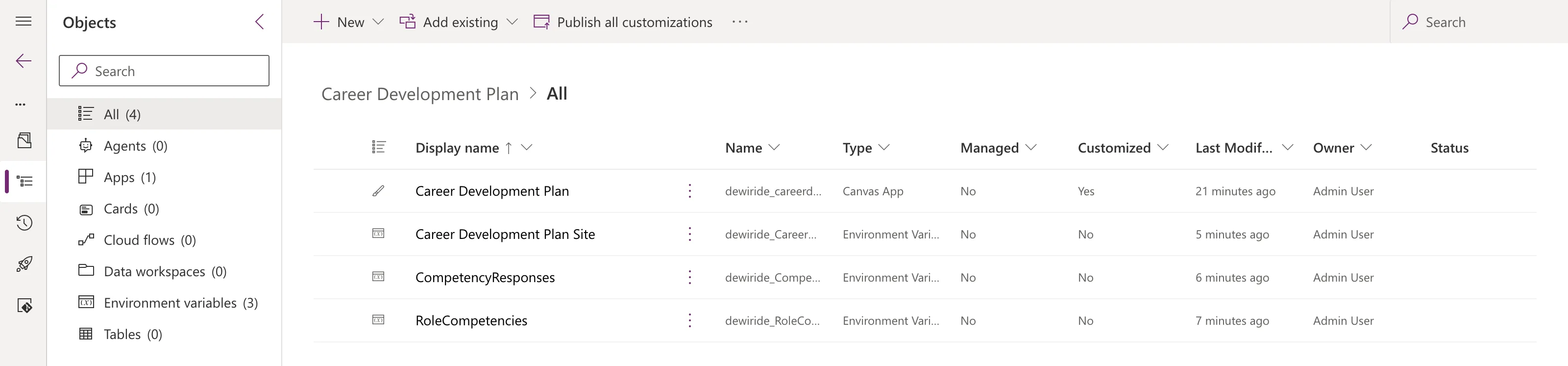The width and height of the screenshot is (1568, 366).
Task: Open the Managed column dropdown
Action: pyautogui.click(x=1031, y=147)
